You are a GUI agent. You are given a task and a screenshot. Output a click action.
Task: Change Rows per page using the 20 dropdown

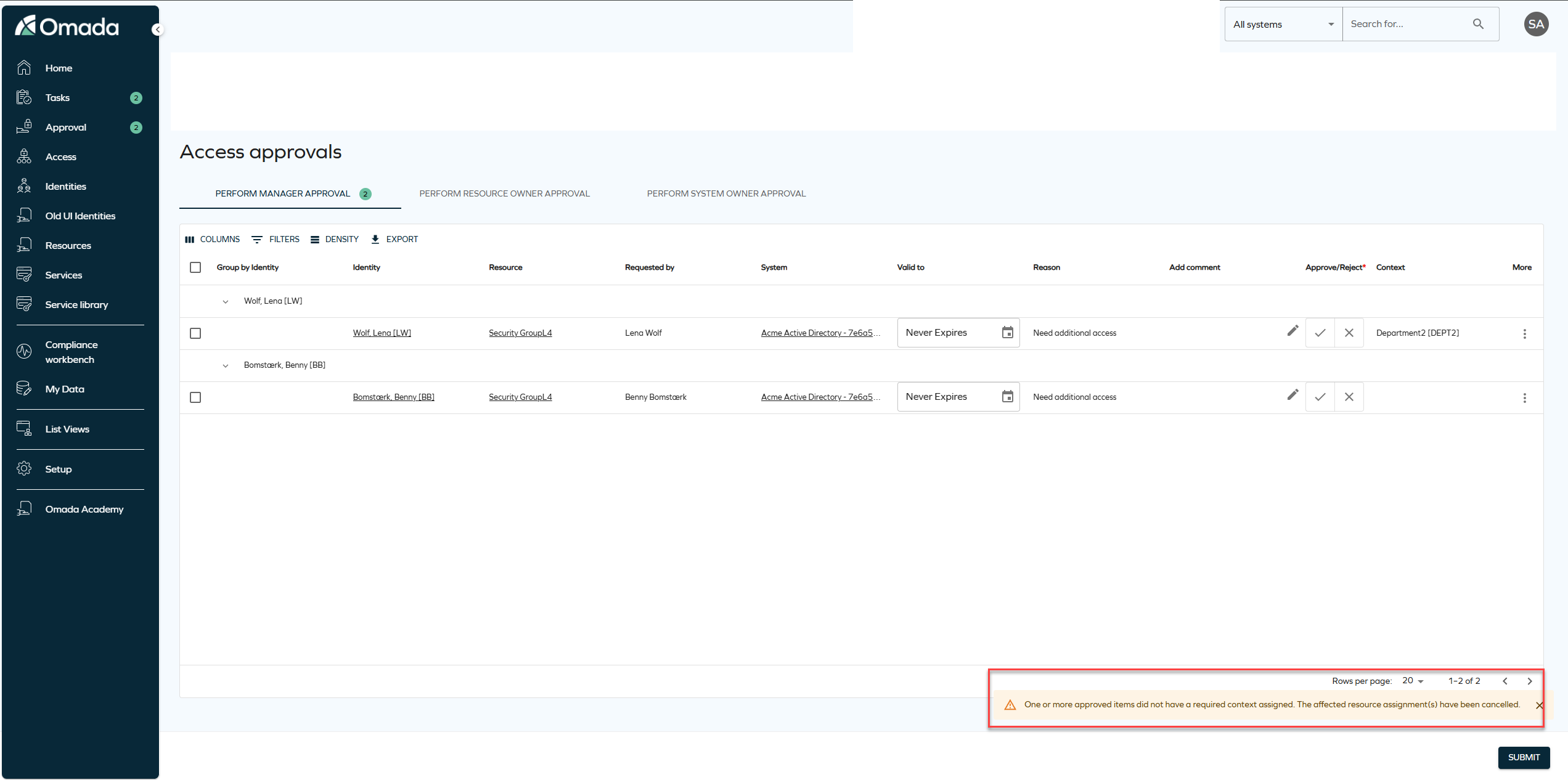pos(1411,681)
